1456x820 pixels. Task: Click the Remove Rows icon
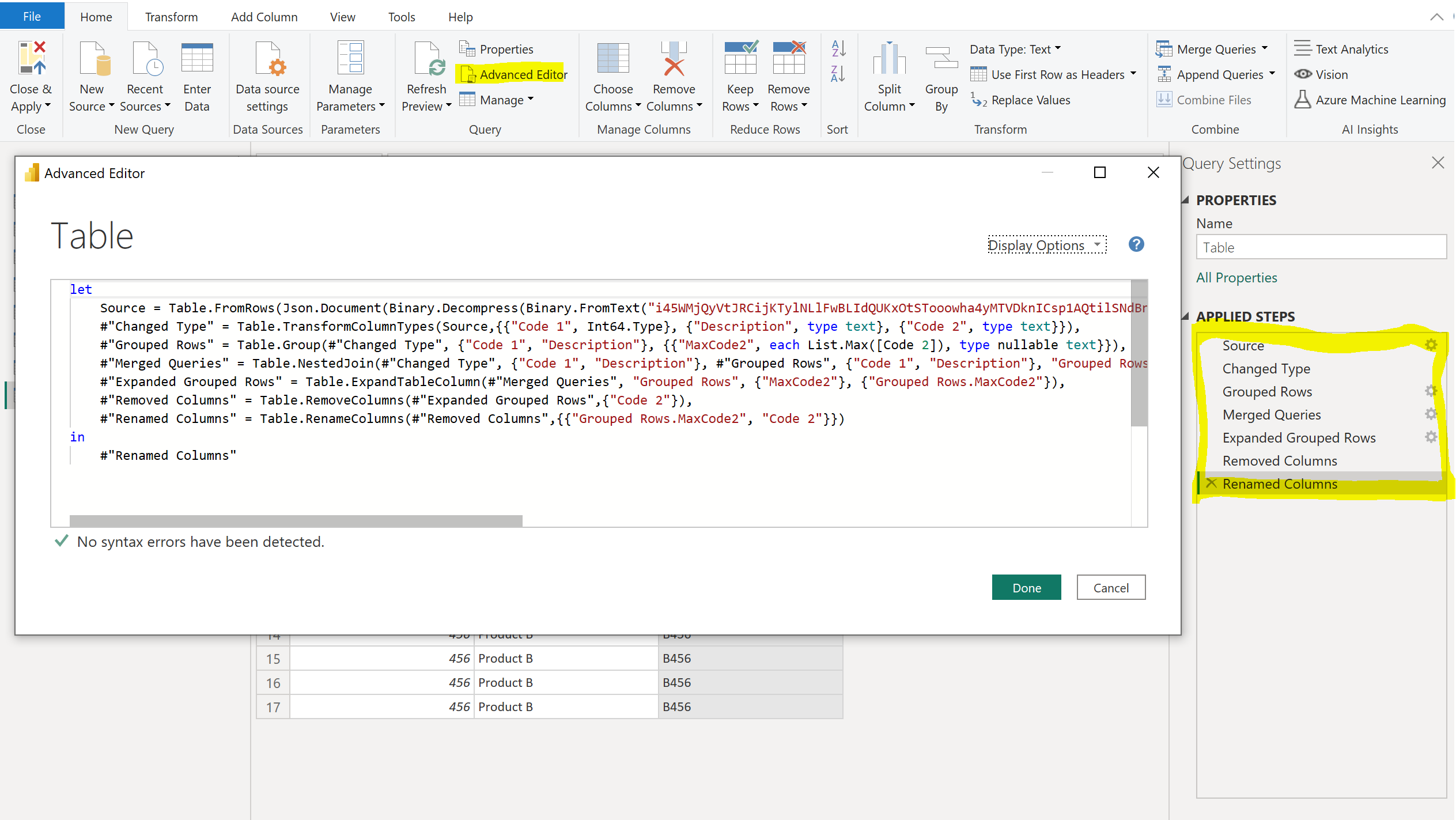click(x=789, y=58)
